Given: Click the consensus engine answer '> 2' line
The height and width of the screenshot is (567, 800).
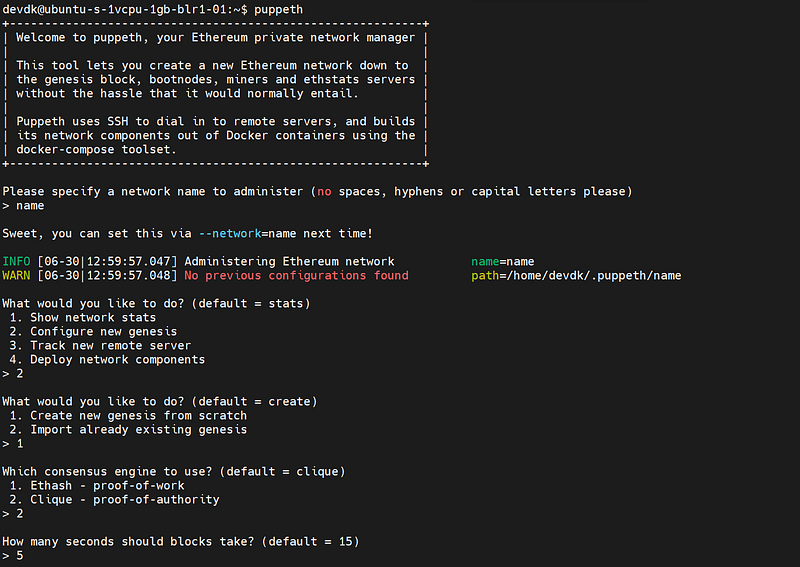Looking at the screenshot, I should (13, 513).
